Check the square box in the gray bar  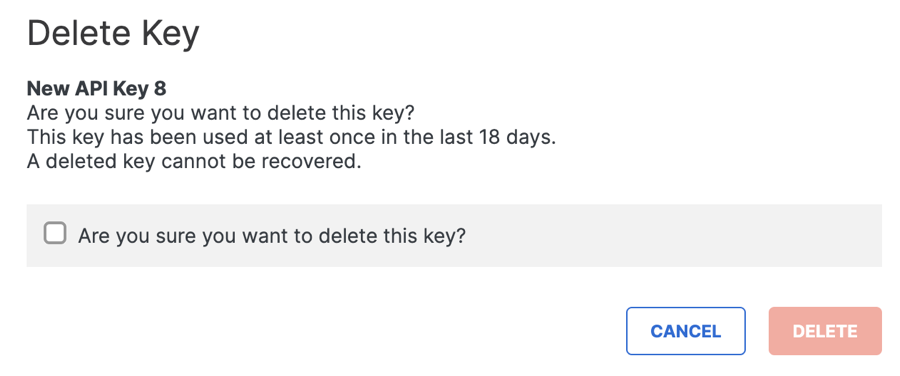55,234
